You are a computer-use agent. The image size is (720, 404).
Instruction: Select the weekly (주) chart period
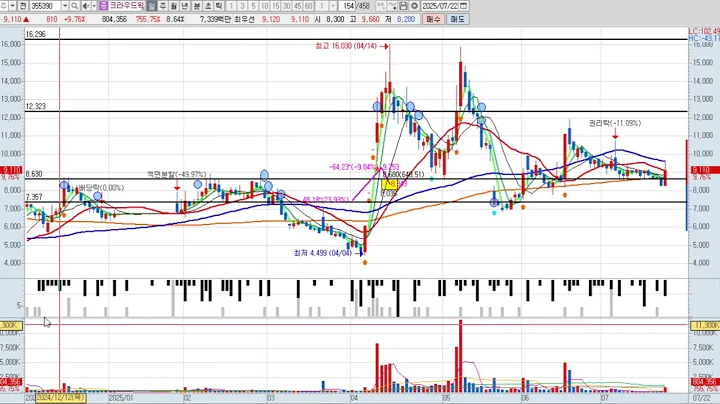click(x=163, y=6)
